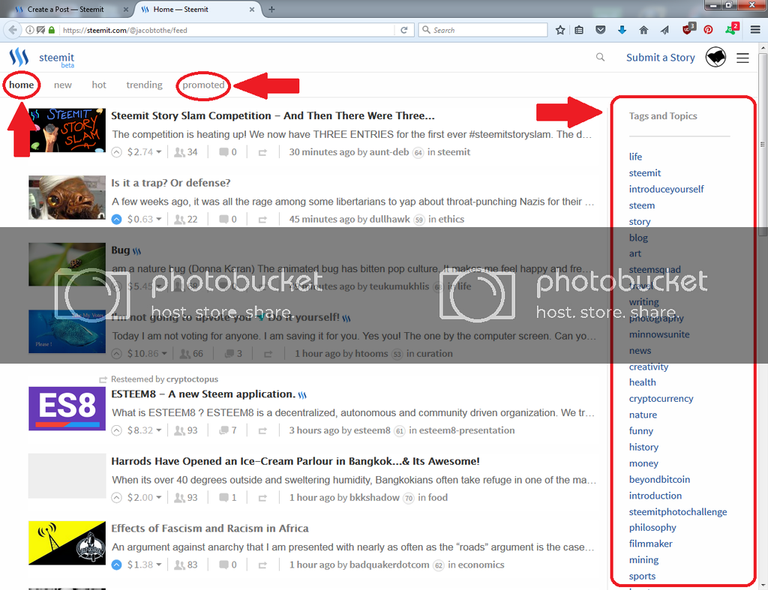The height and width of the screenshot is (590, 768).
Task: Click the Firefox home icon
Action: [x=644, y=30]
